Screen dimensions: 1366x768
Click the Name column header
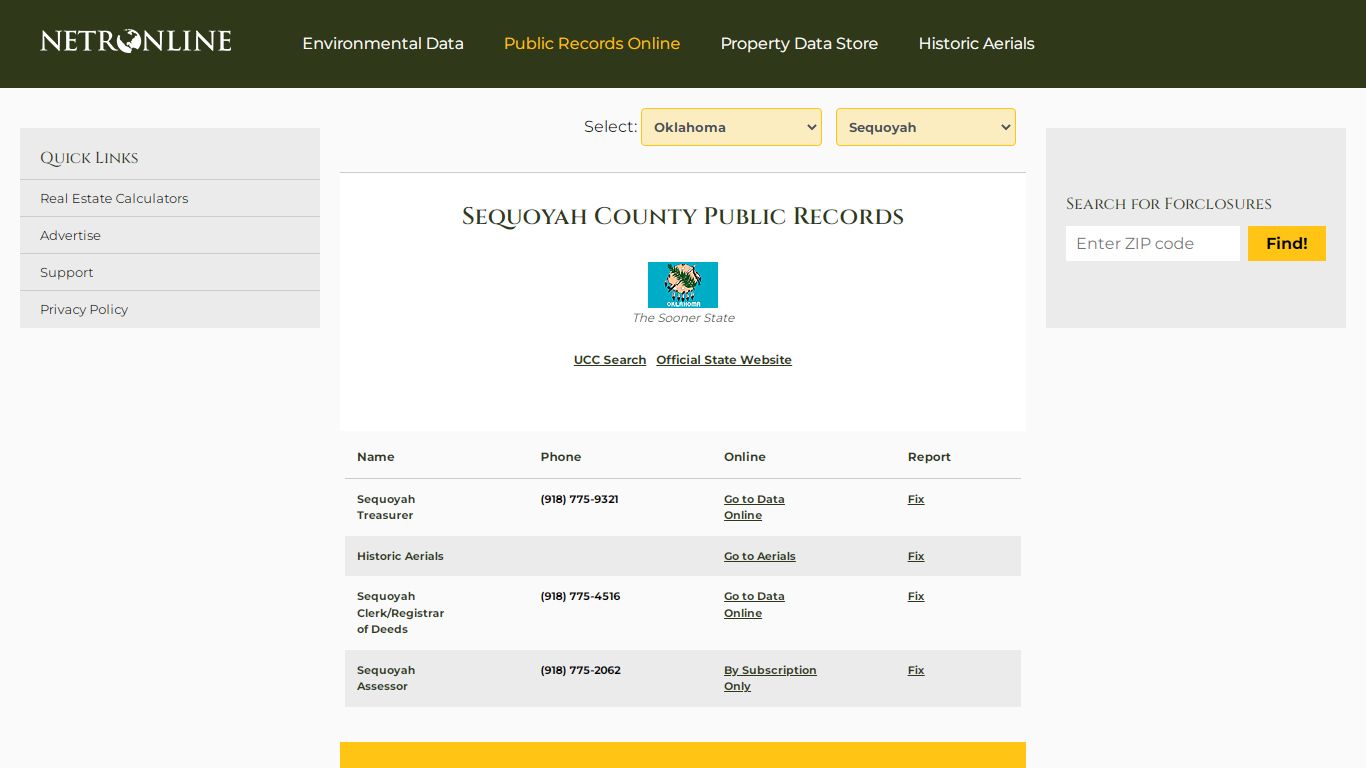[376, 457]
